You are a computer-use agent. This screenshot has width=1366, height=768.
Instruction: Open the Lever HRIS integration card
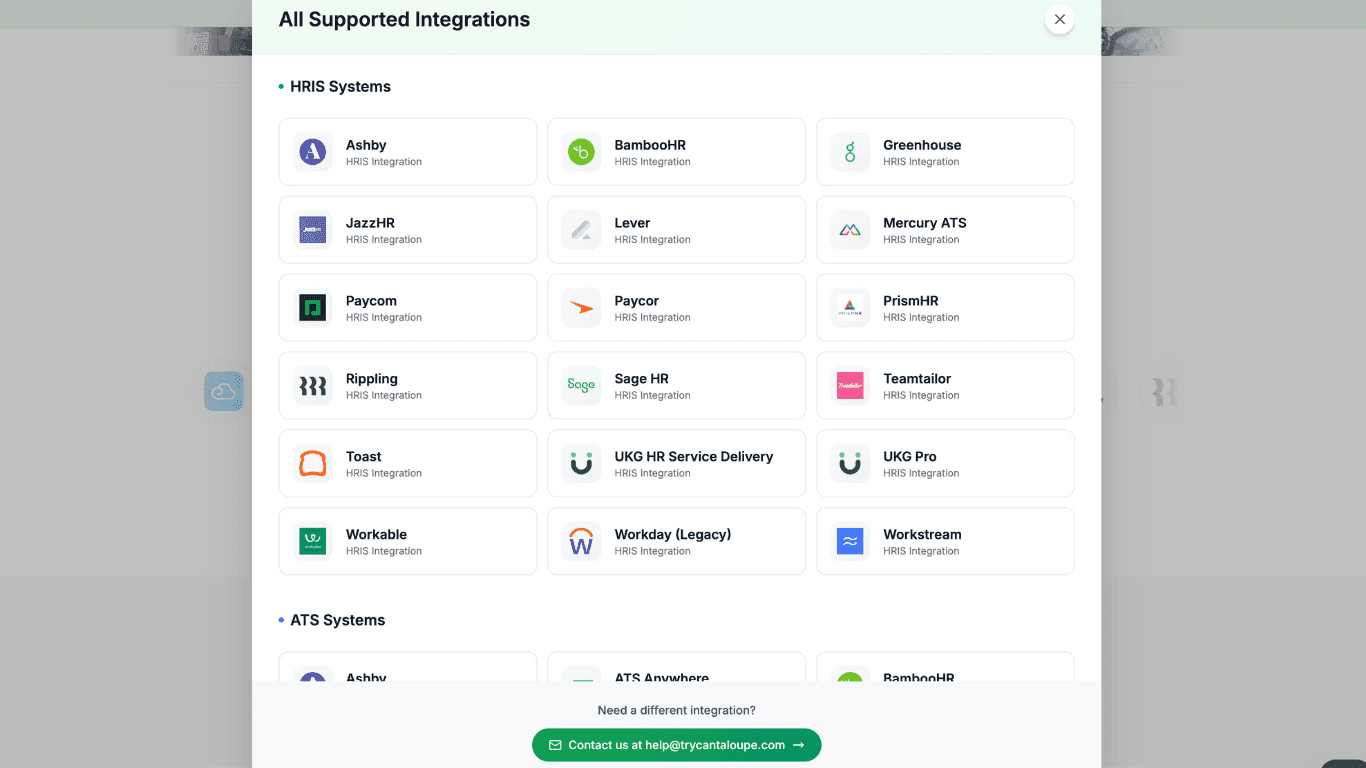676,230
